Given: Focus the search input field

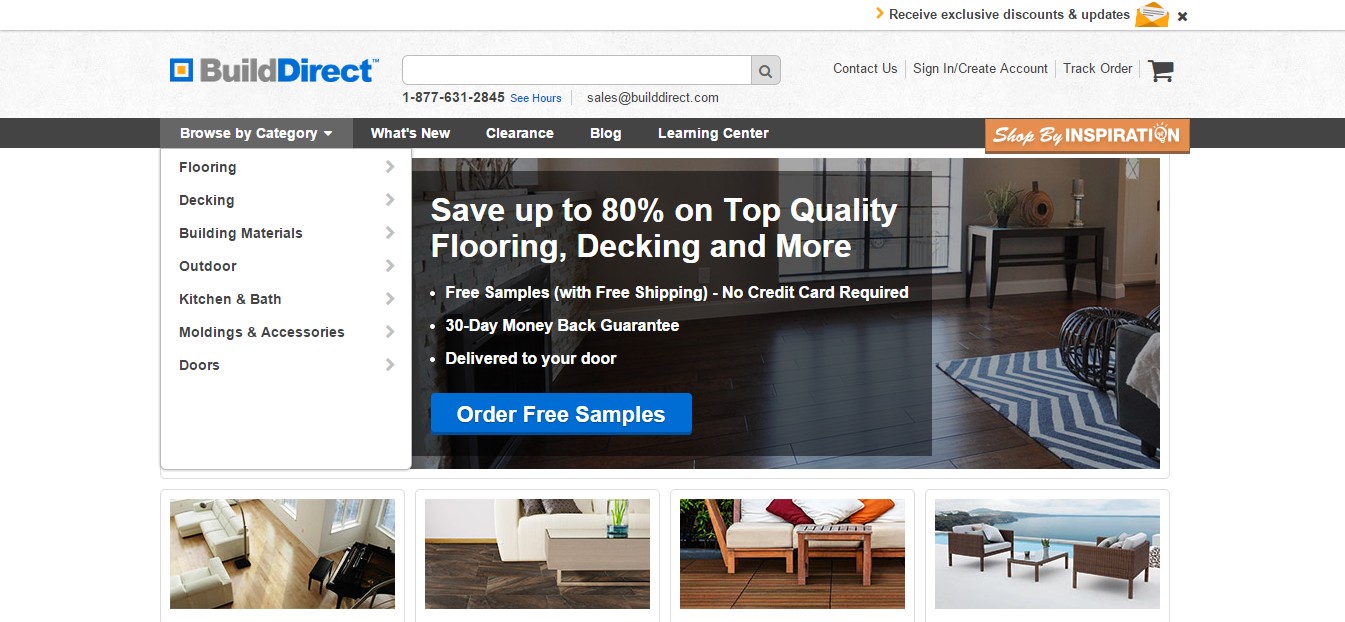Looking at the screenshot, I should [577, 70].
